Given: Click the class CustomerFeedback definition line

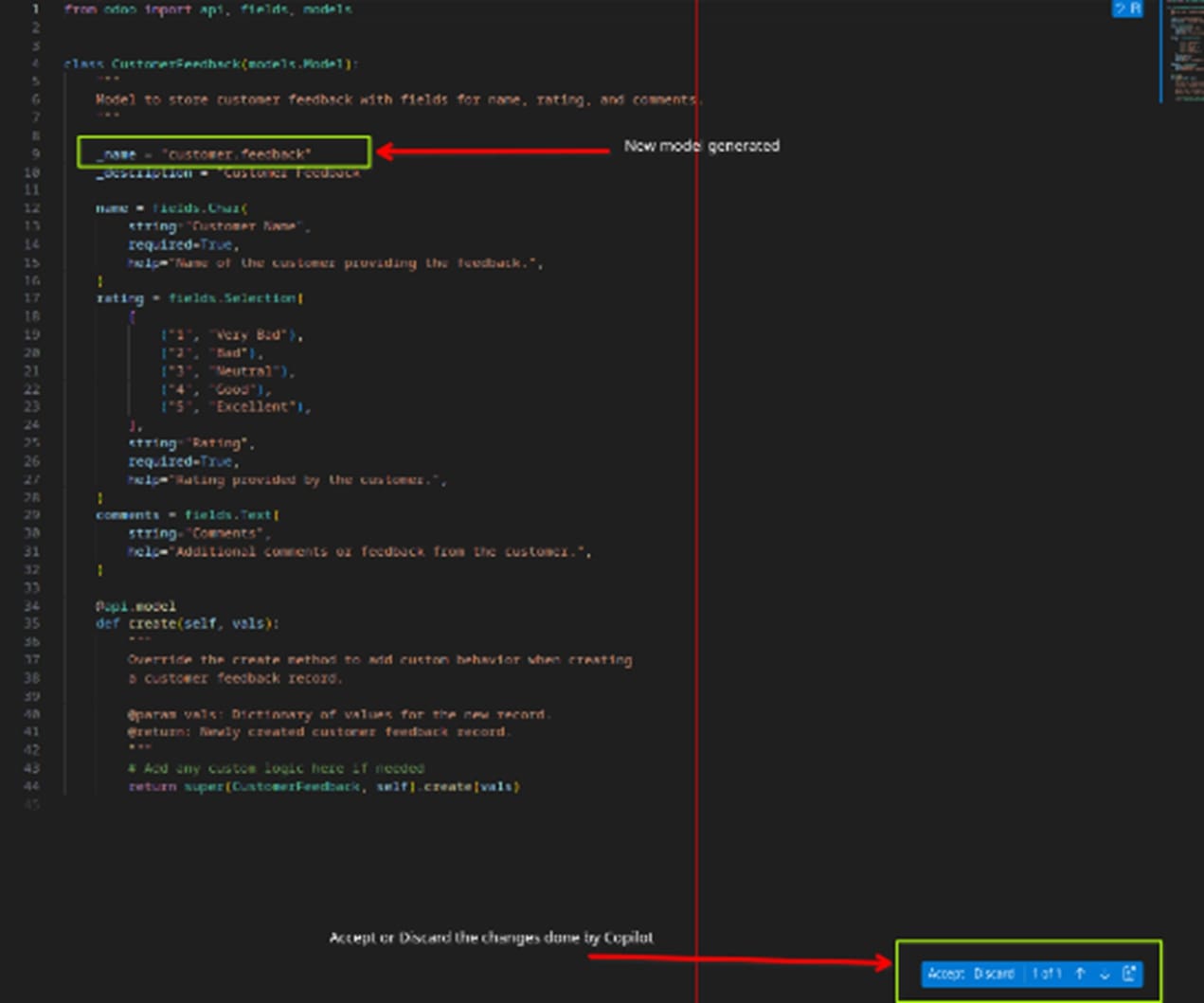Looking at the screenshot, I should point(210,64).
